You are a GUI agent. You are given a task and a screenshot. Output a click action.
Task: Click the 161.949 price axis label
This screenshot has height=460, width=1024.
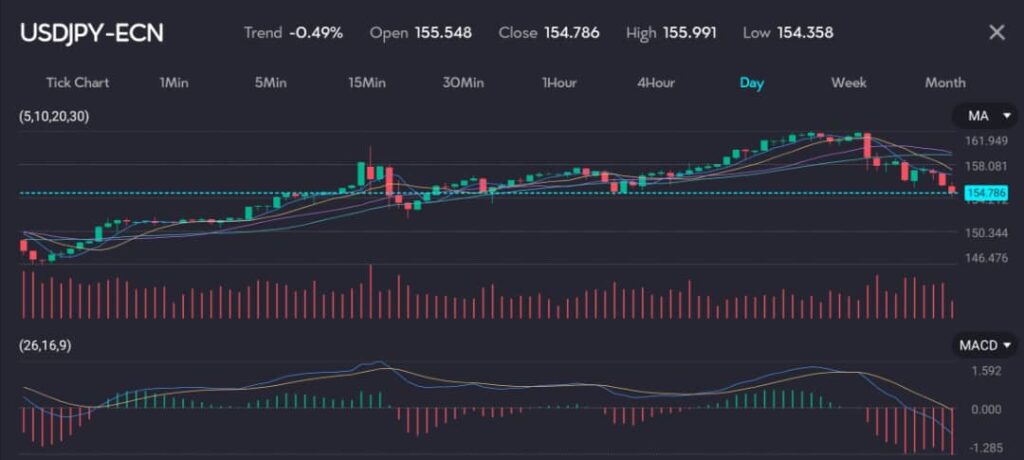point(984,141)
